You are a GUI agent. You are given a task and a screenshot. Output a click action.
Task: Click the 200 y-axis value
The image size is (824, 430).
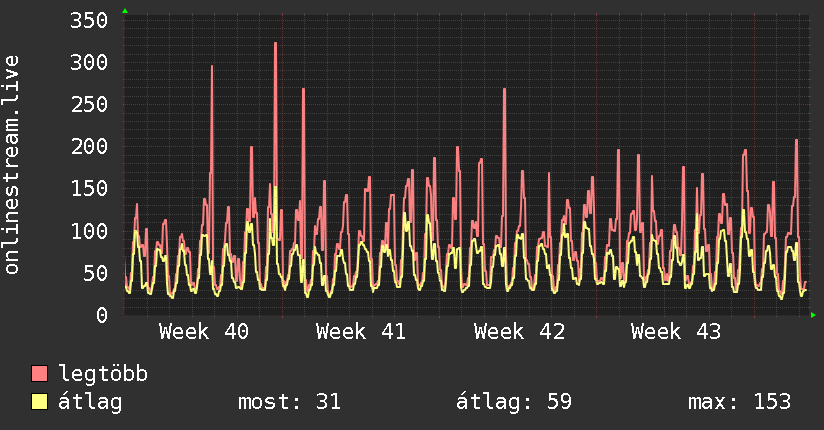(89, 146)
